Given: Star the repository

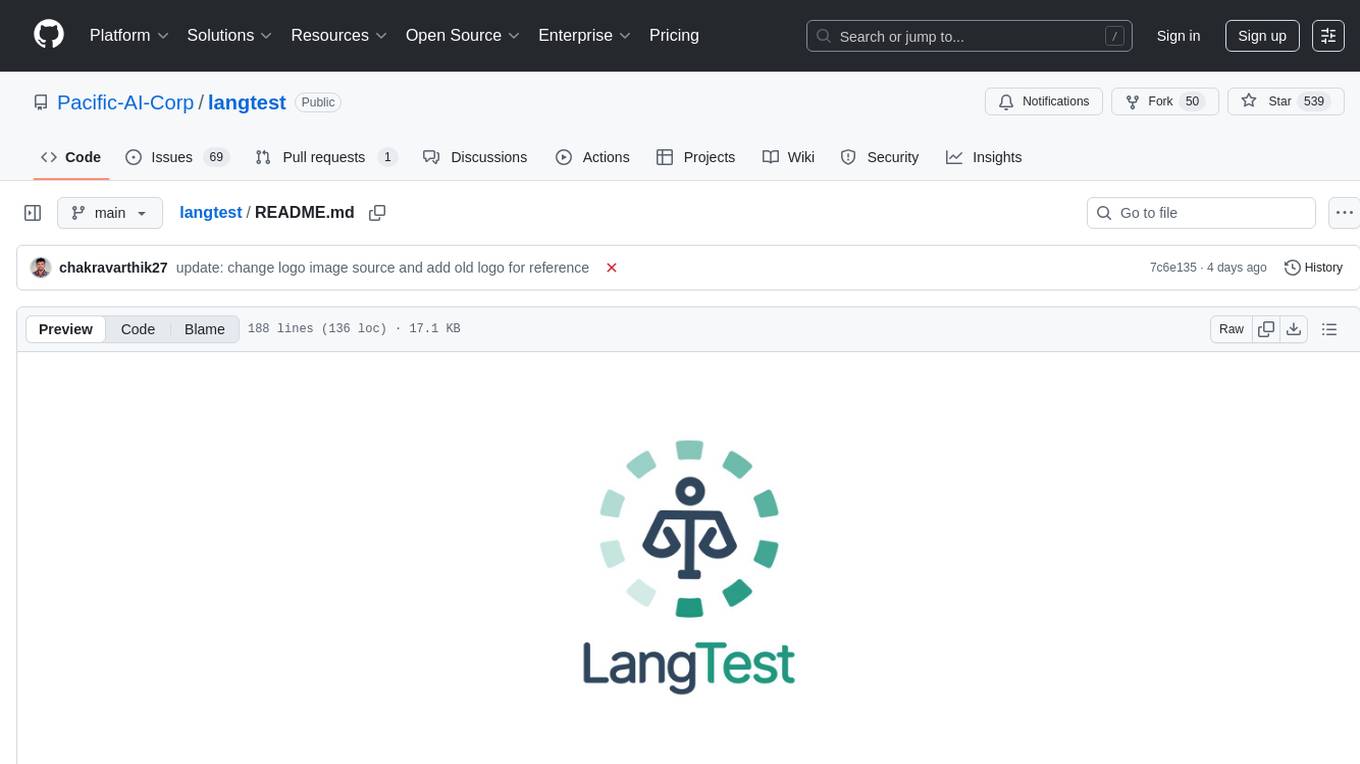Looking at the screenshot, I should click(x=1286, y=102).
